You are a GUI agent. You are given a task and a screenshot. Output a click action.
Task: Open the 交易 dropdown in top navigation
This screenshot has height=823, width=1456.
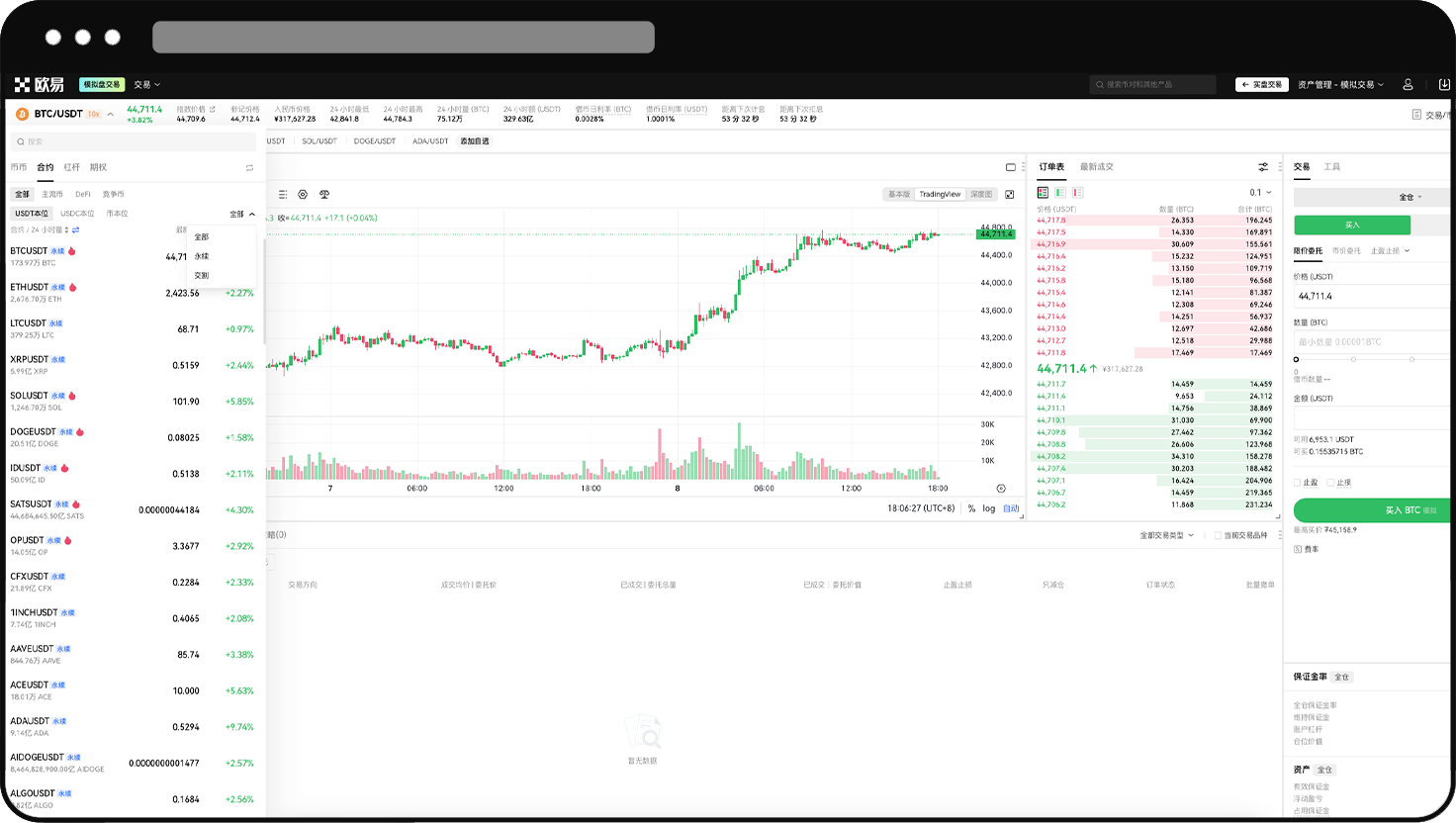tap(146, 85)
